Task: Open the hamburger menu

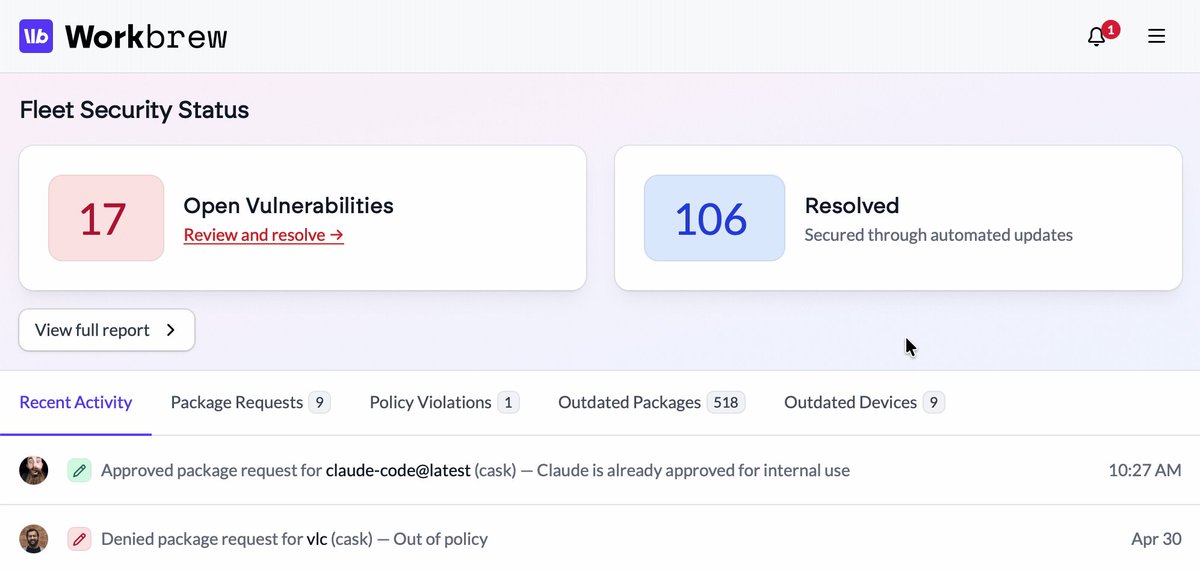Action: pyautogui.click(x=1156, y=37)
